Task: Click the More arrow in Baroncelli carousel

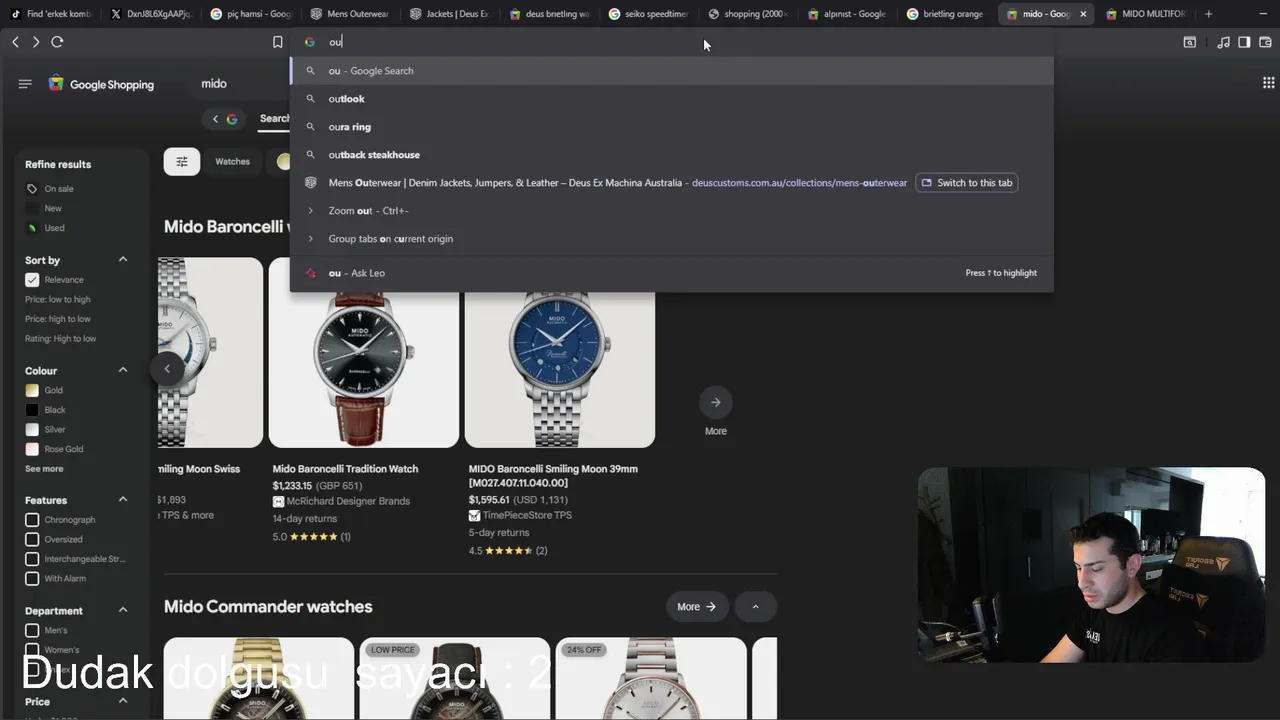Action: point(715,402)
